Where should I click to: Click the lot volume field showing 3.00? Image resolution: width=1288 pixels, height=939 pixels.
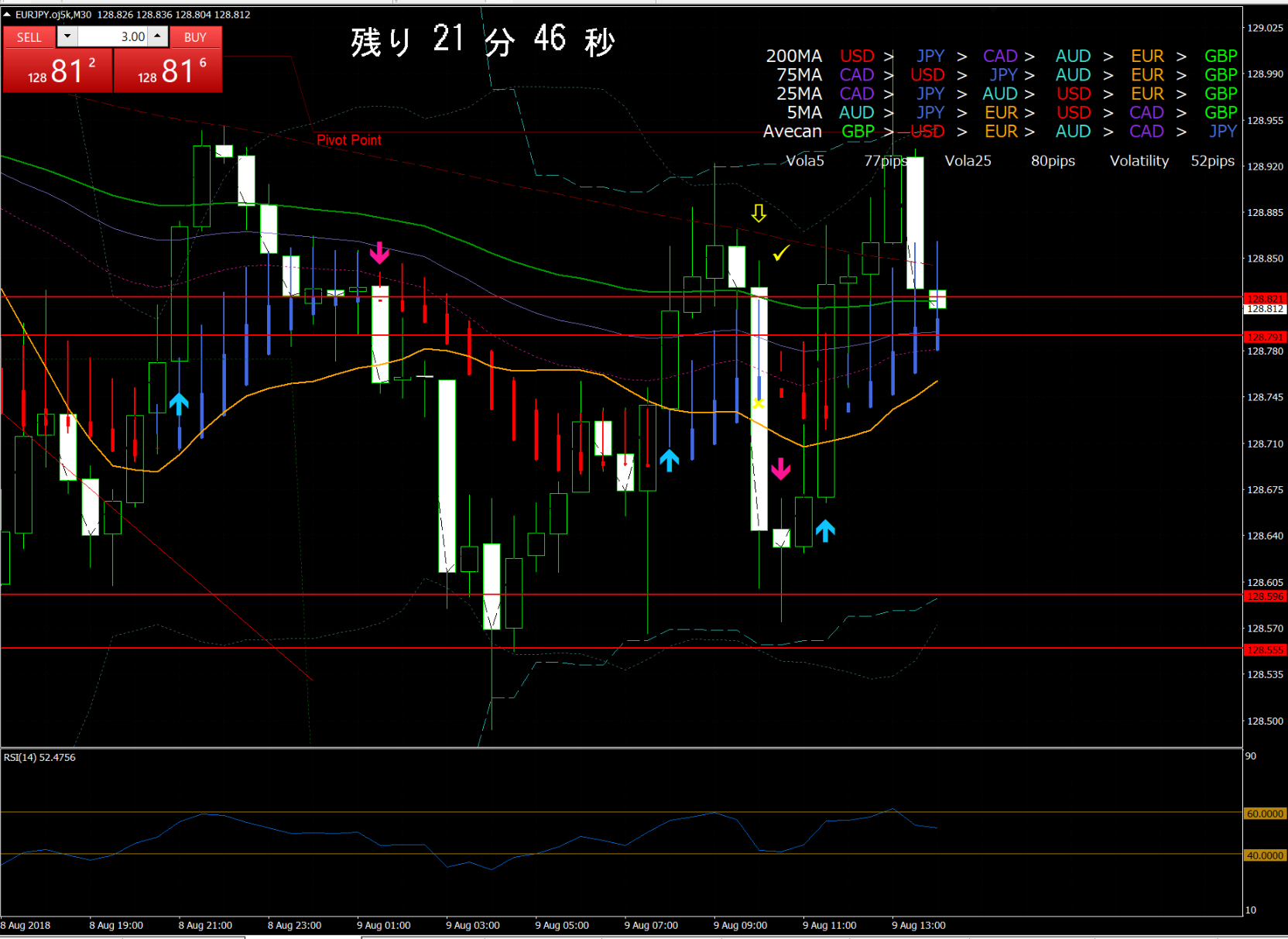point(112,36)
